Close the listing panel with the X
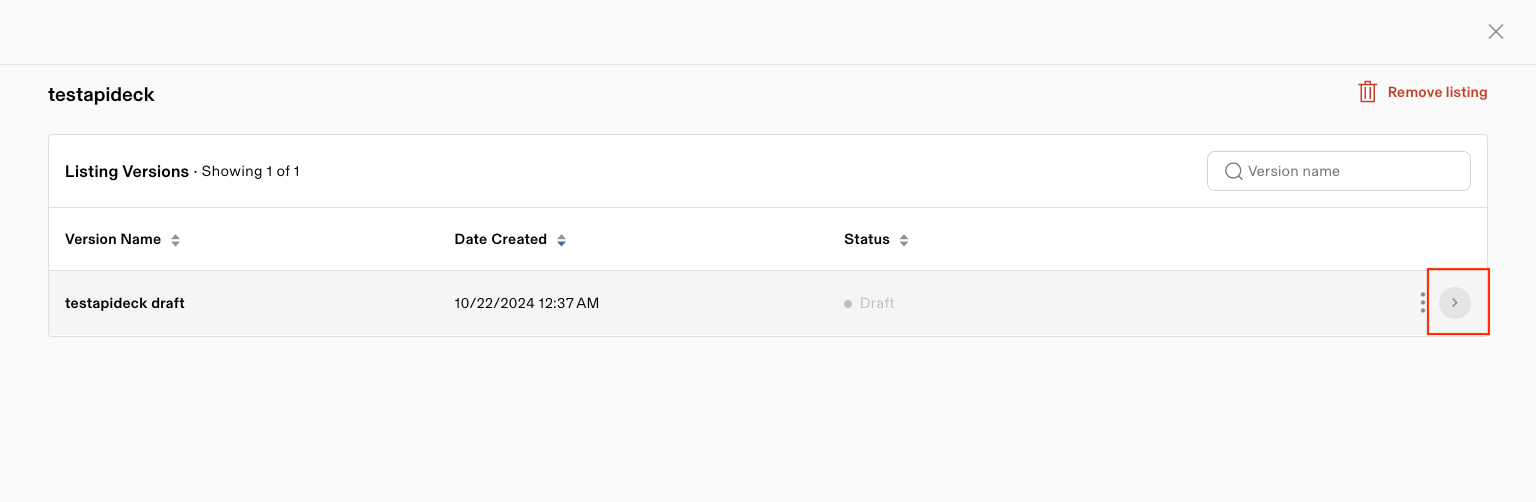This screenshot has width=1536, height=502. pyautogui.click(x=1495, y=31)
